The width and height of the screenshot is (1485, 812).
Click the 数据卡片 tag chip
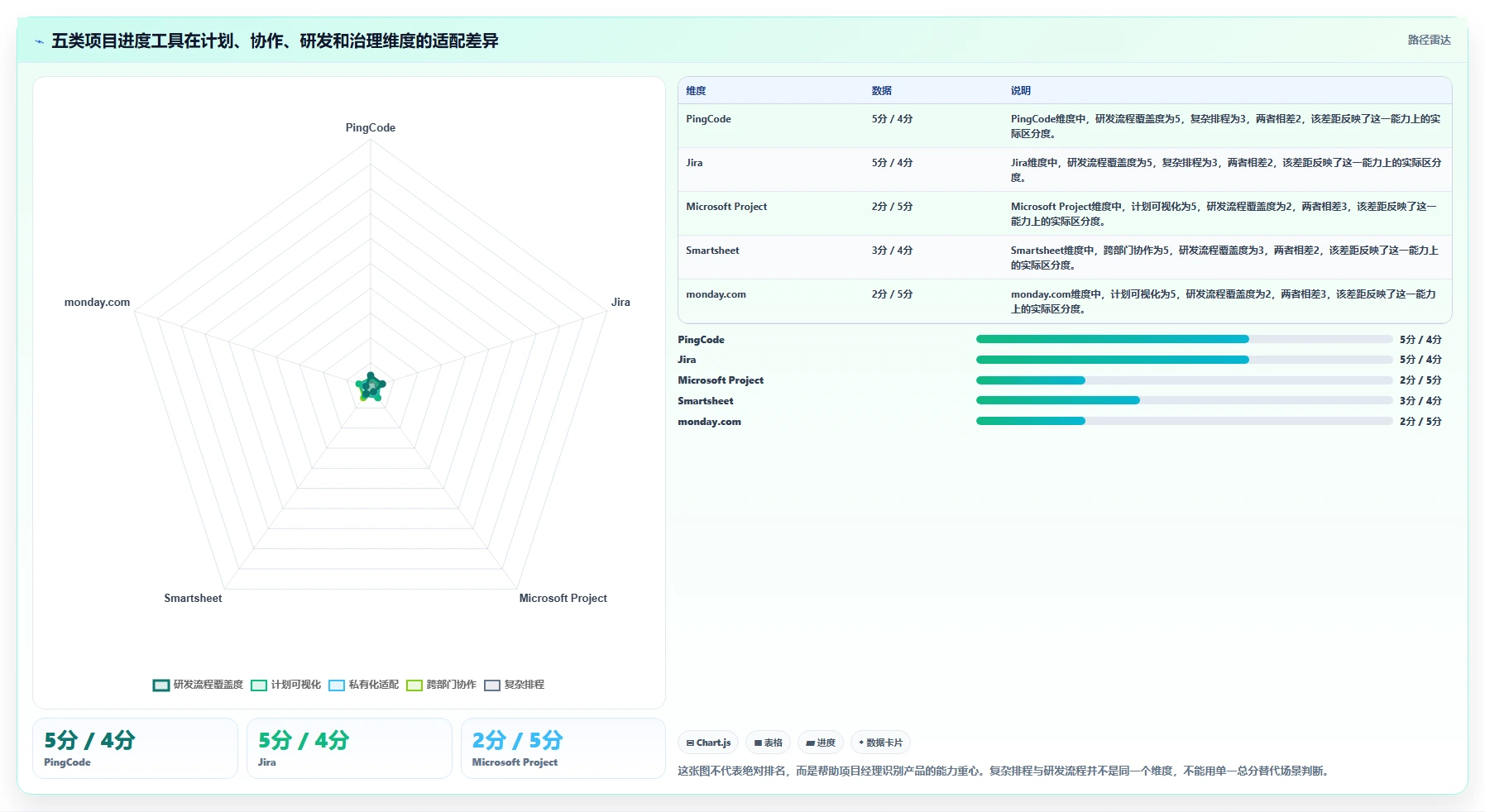click(880, 743)
